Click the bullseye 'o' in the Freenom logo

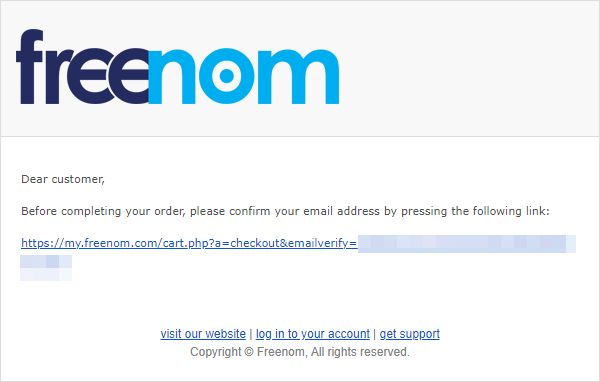(227, 76)
